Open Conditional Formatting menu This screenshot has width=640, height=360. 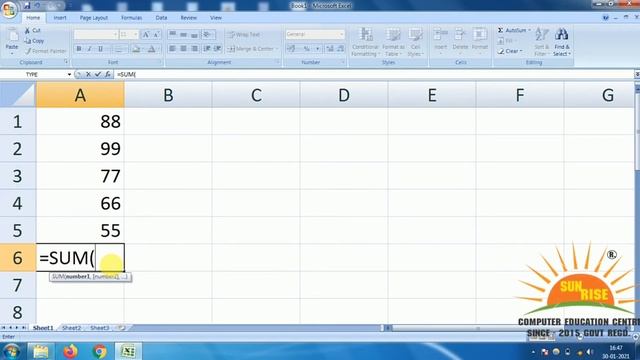(x=365, y=42)
